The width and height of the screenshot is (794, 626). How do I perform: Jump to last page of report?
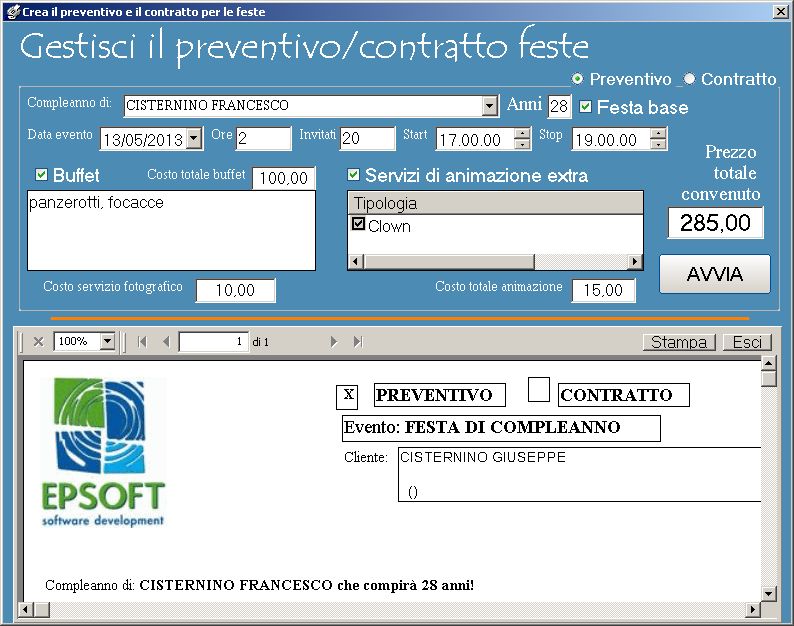[358, 342]
